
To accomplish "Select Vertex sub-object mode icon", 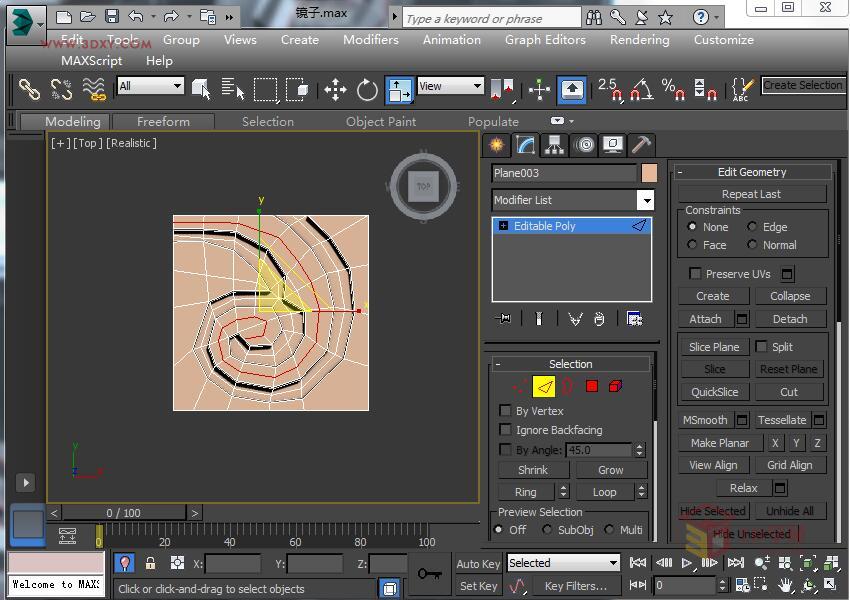I will (518, 385).
